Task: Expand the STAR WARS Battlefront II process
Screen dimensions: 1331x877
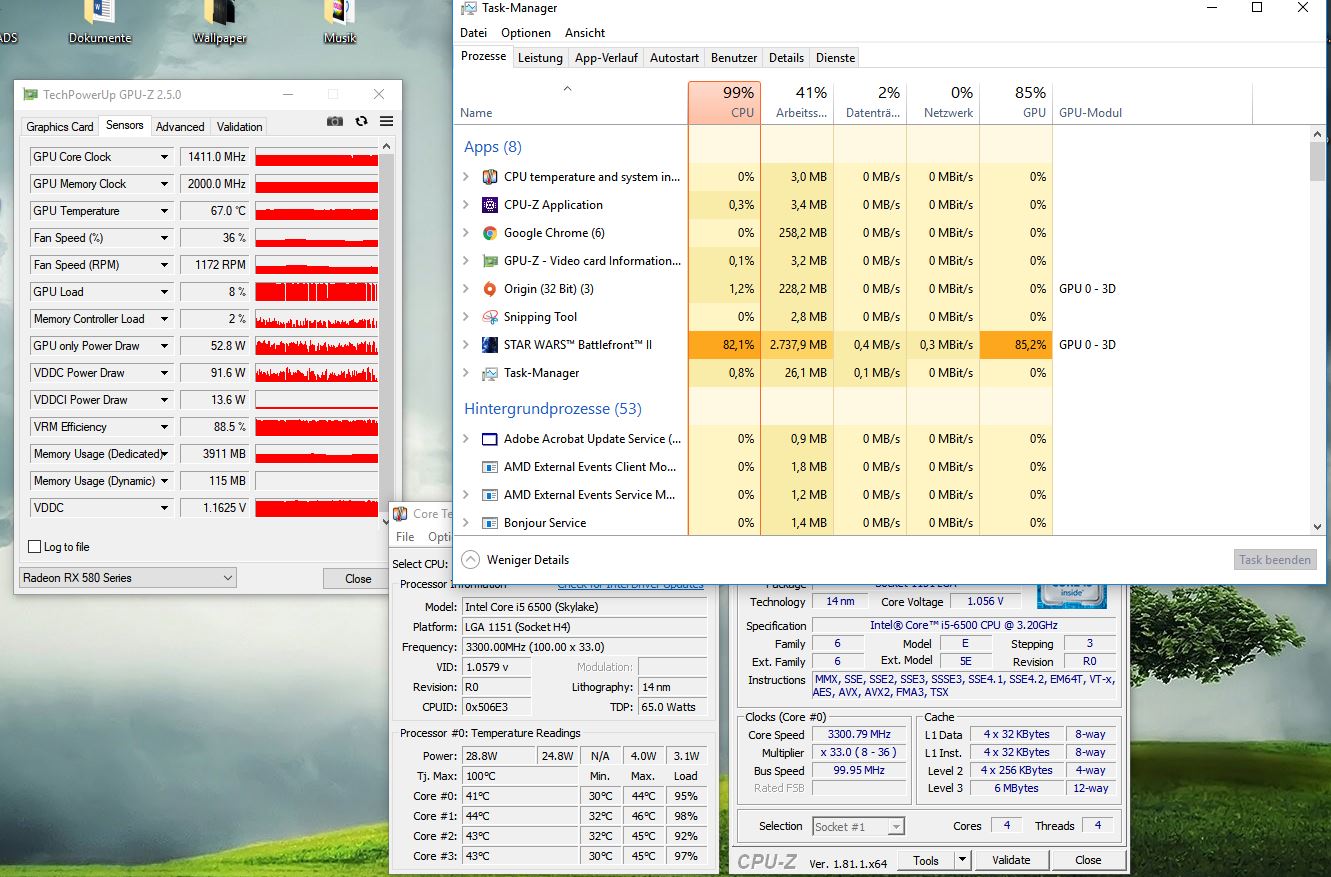Action: [466, 345]
